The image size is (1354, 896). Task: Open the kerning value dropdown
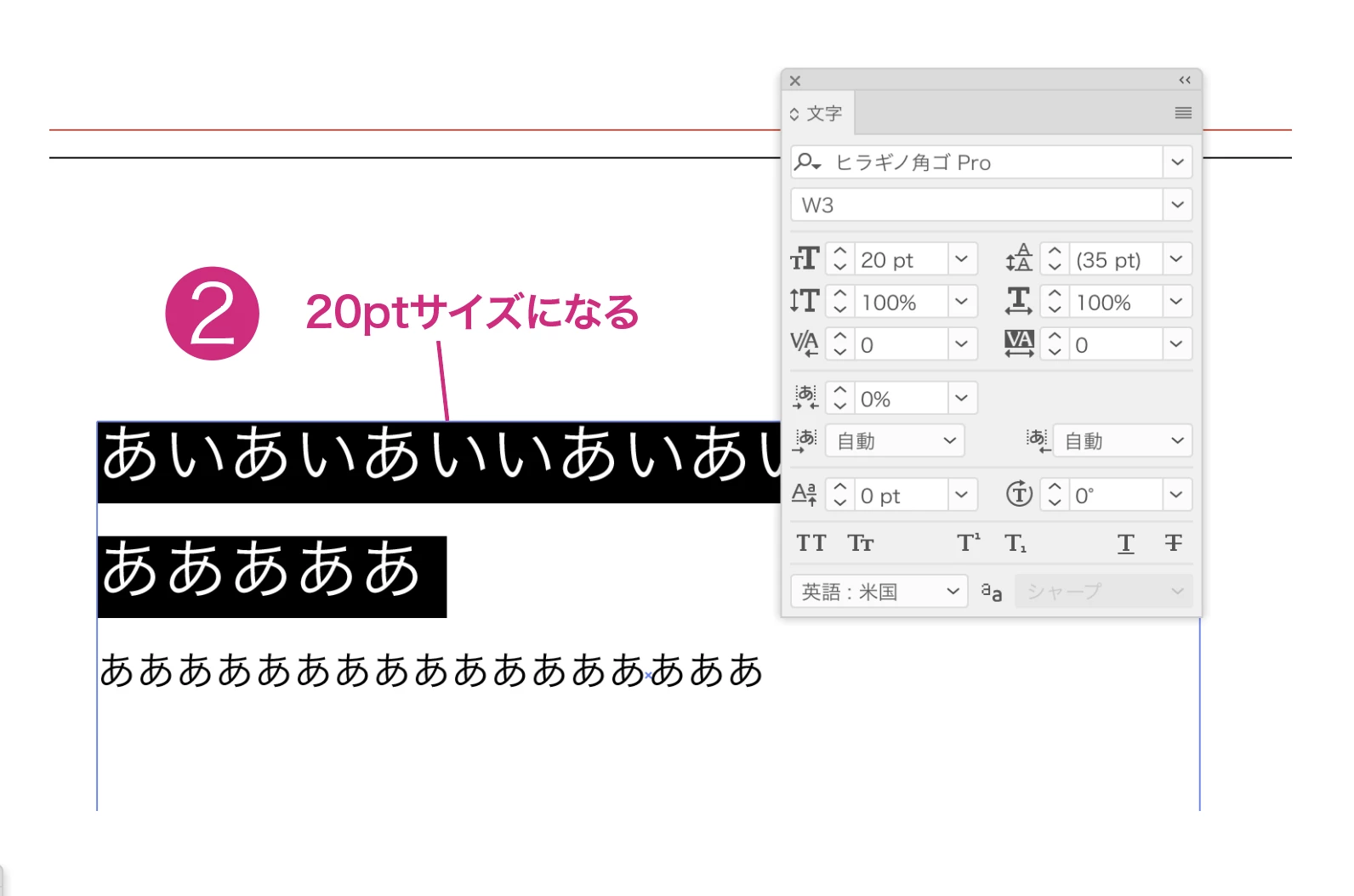(x=962, y=344)
